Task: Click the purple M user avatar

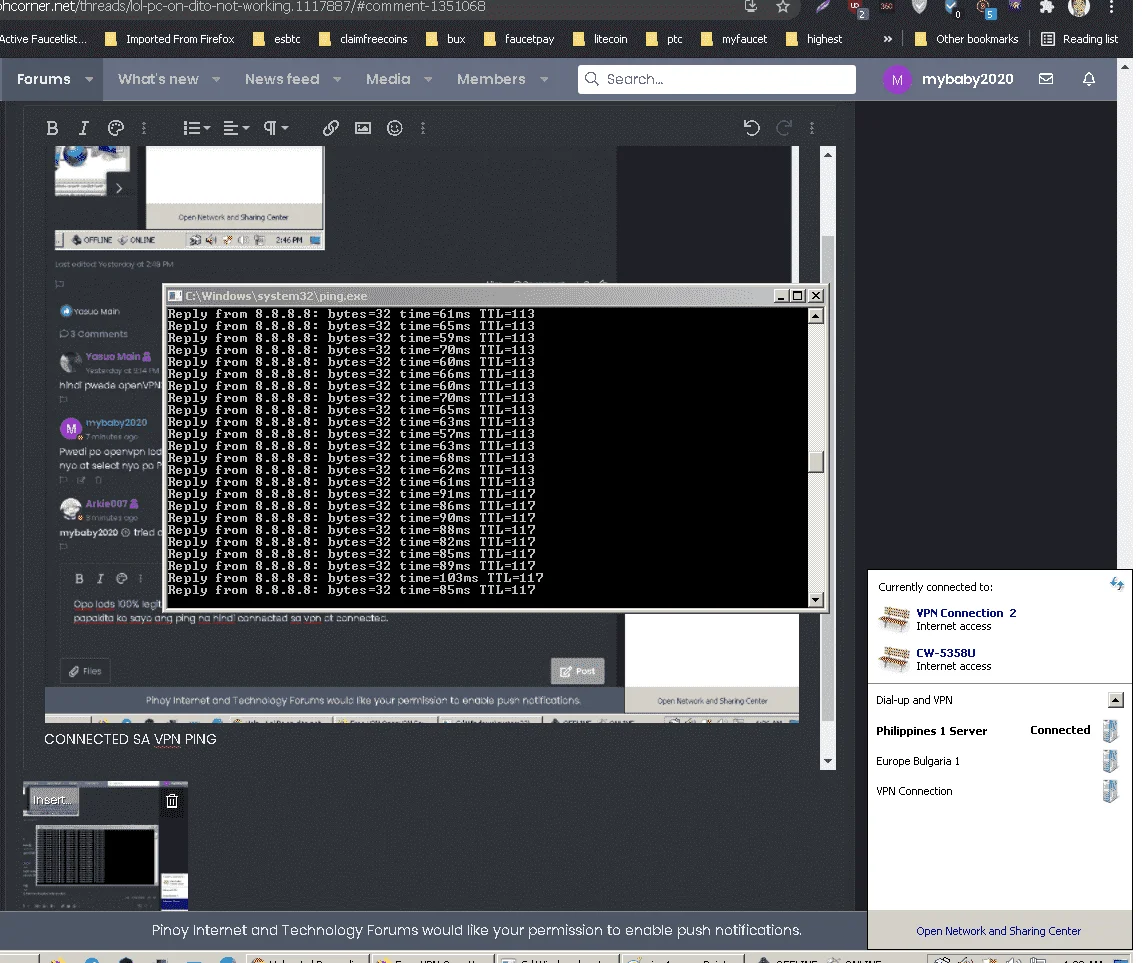Action: (897, 79)
